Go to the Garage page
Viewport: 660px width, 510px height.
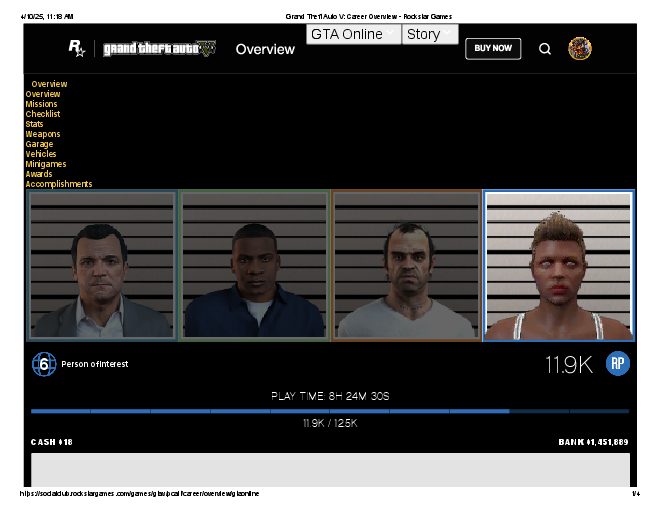tap(39, 144)
